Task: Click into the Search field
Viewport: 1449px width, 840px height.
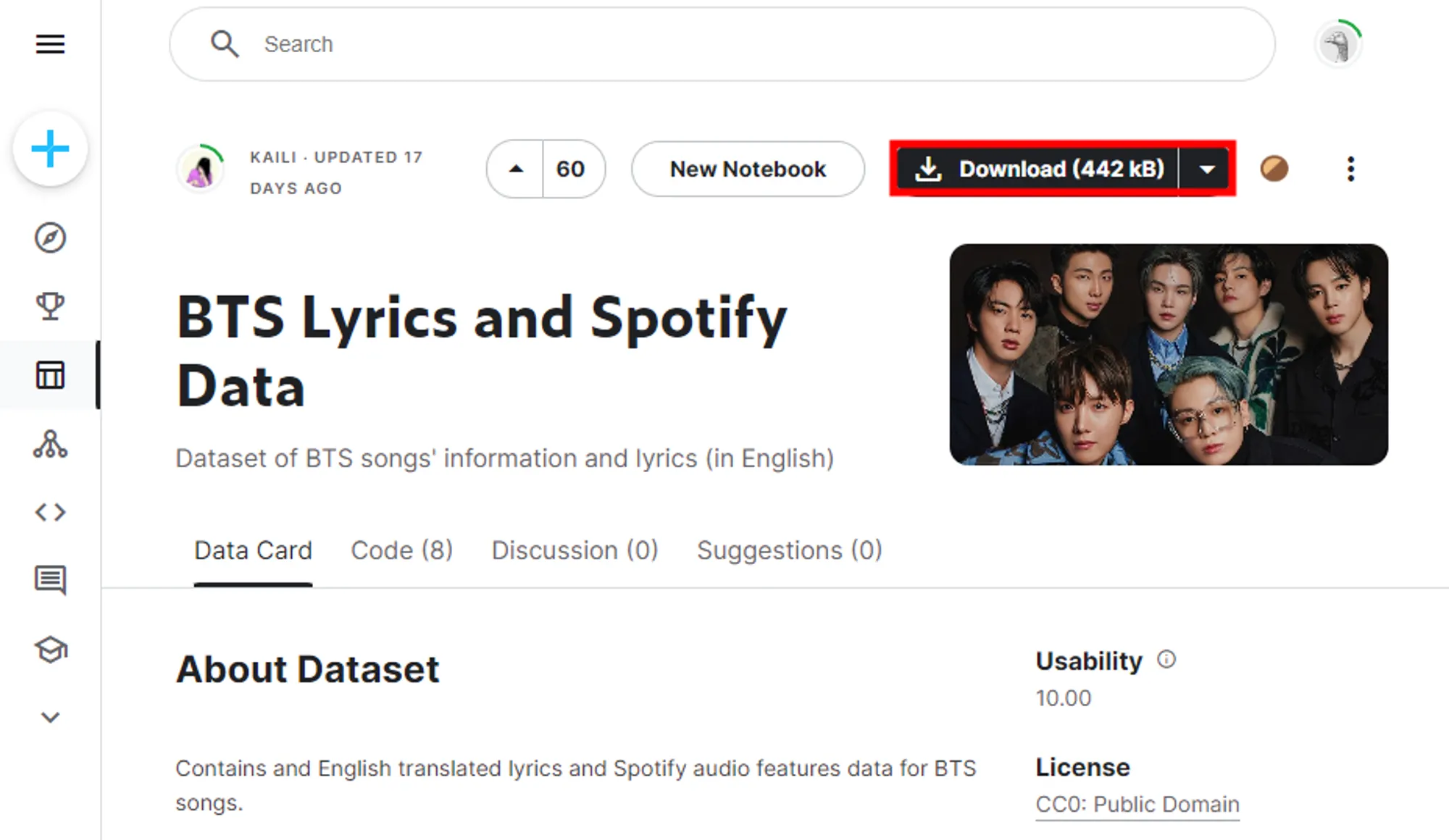Action: (724, 44)
